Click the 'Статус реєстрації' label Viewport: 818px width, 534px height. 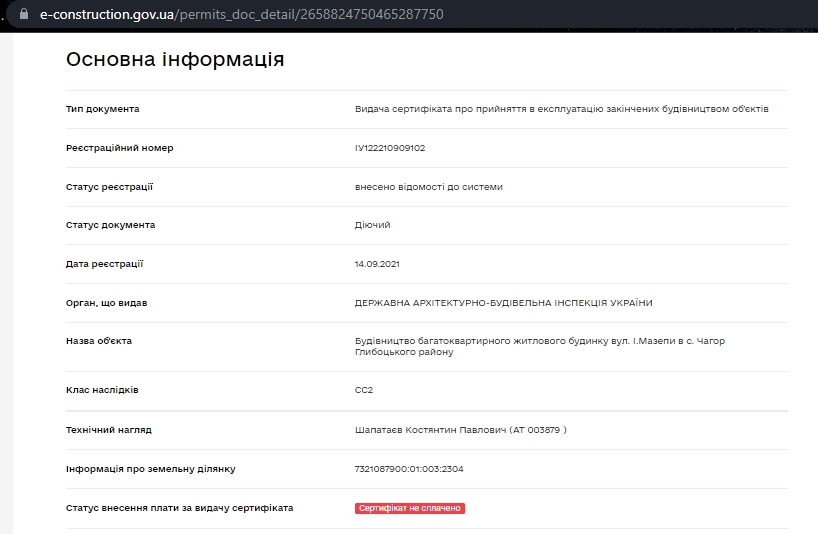click(109, 187)
